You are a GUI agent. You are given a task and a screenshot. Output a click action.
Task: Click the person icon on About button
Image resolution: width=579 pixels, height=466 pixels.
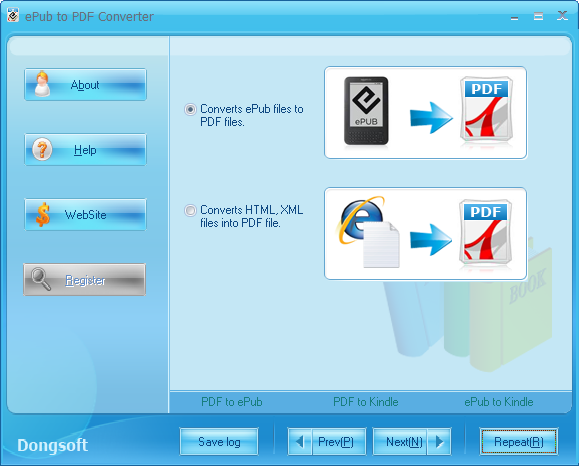(x=42, y=84)
